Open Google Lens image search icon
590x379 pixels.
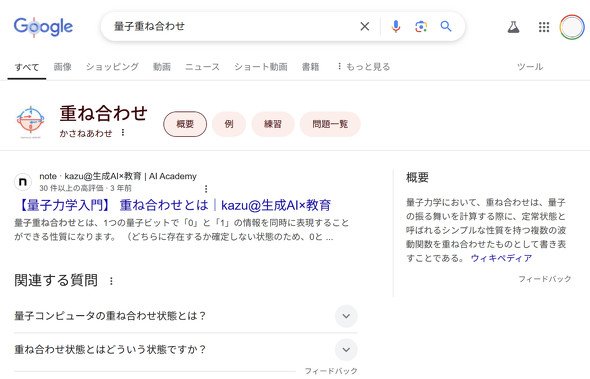point(421,26)
